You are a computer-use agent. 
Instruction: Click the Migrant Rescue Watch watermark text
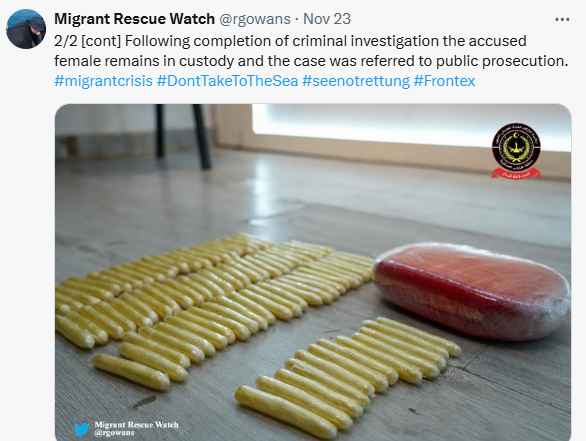tap(136, 425)
